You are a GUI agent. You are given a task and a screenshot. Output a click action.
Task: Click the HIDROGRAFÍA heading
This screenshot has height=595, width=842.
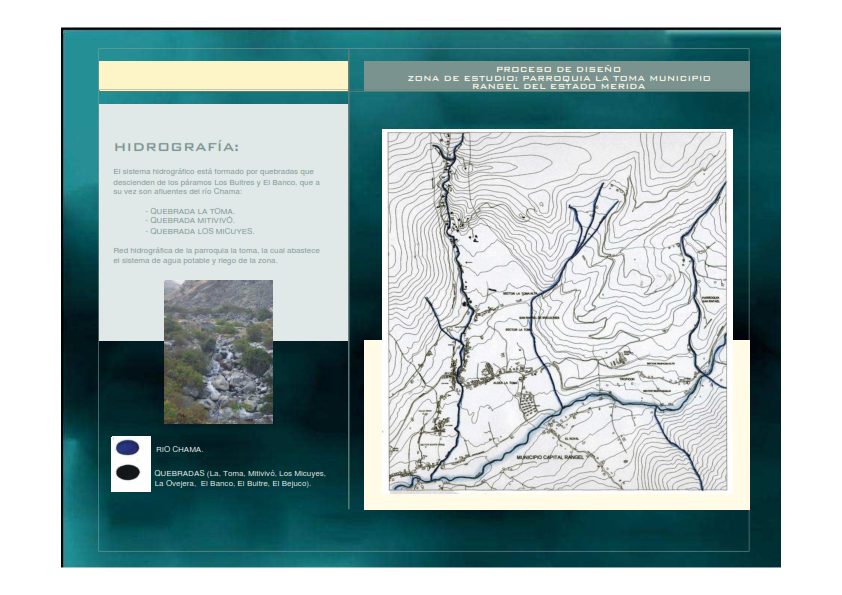coord(177,147)
